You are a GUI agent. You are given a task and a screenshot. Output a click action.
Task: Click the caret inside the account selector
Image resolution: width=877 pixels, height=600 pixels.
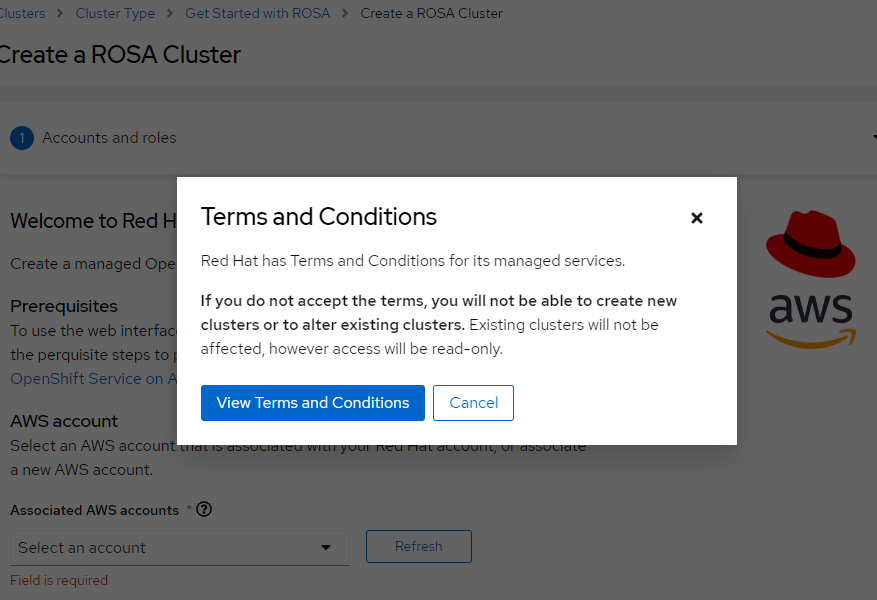[325, 546]
